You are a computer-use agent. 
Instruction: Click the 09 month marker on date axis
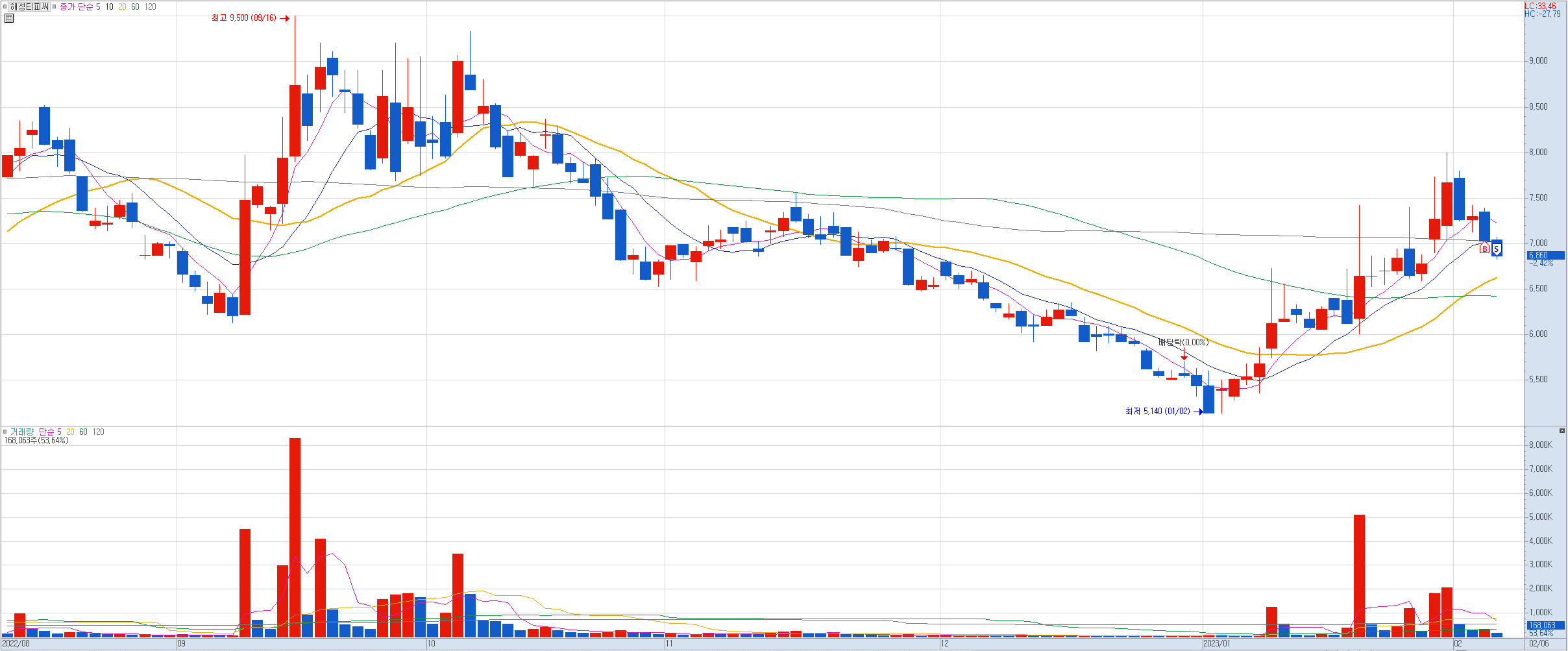[182, 644]
